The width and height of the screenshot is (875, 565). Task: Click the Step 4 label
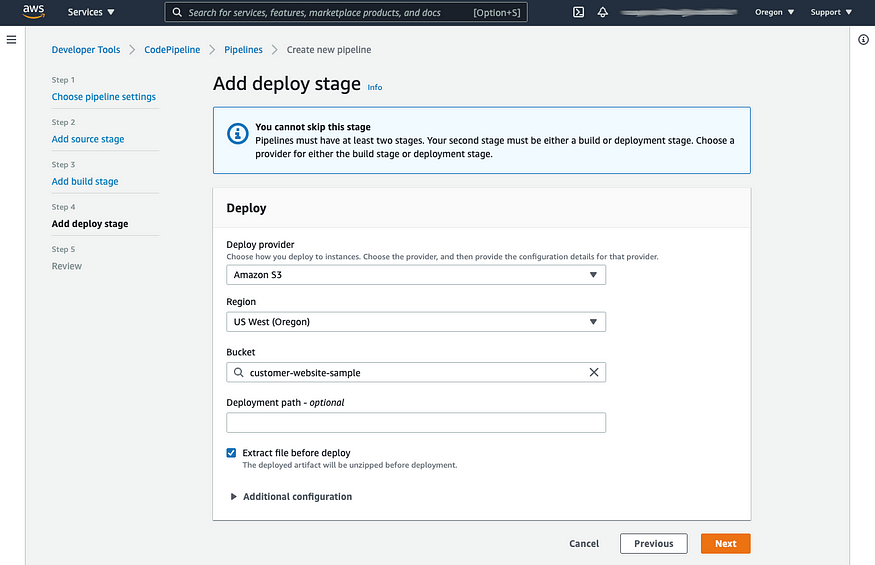click(64, 207)
